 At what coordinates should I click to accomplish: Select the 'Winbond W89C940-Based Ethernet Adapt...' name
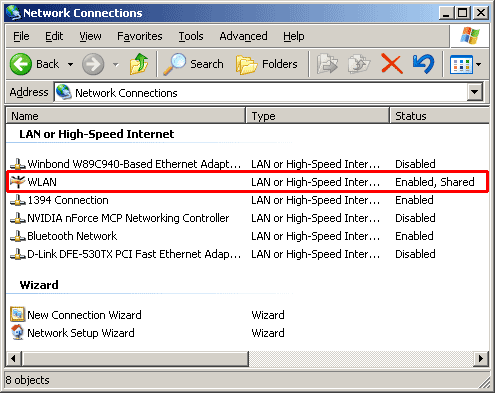coord(134,164)
